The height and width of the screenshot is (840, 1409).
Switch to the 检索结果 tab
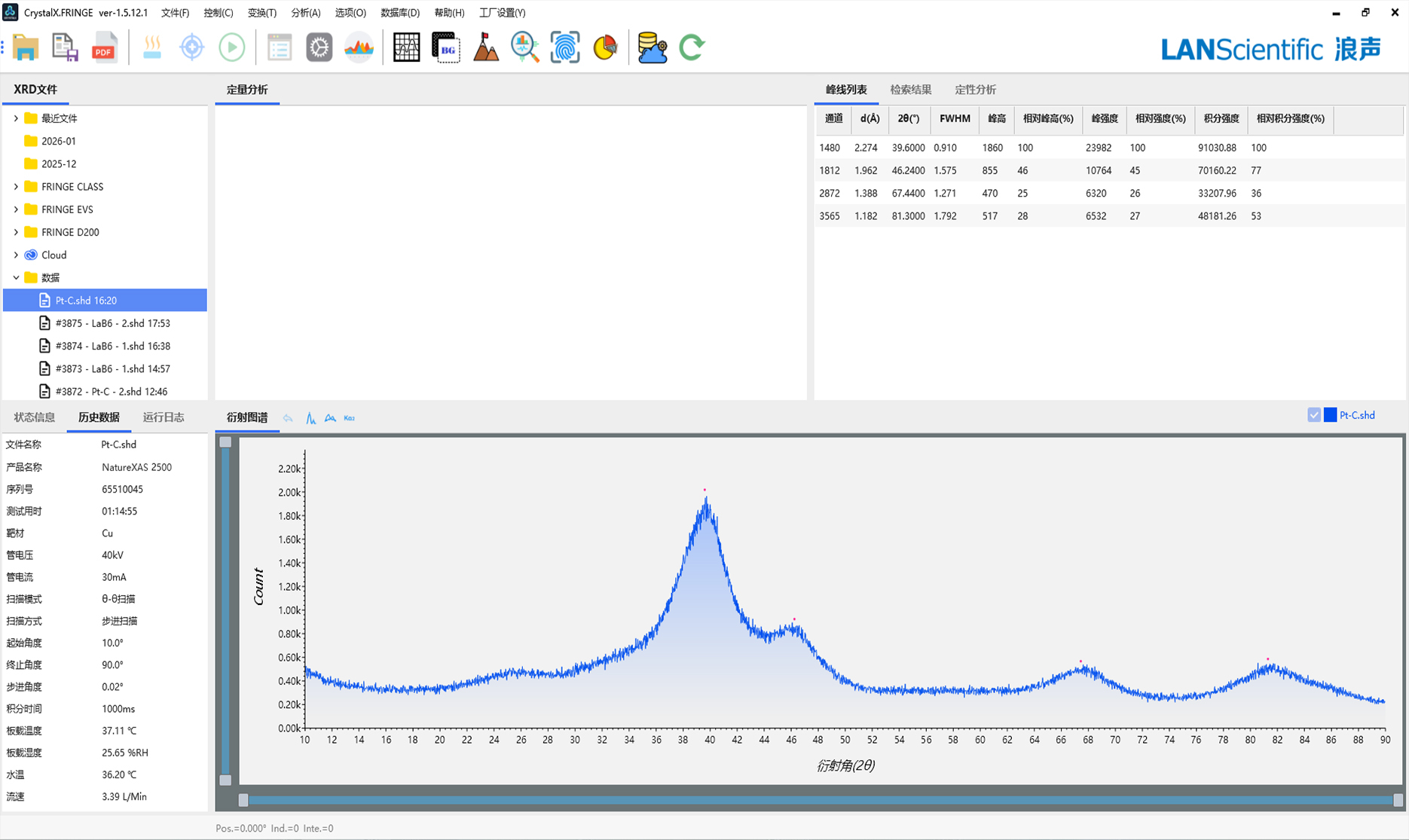click(x=910, y=90)
